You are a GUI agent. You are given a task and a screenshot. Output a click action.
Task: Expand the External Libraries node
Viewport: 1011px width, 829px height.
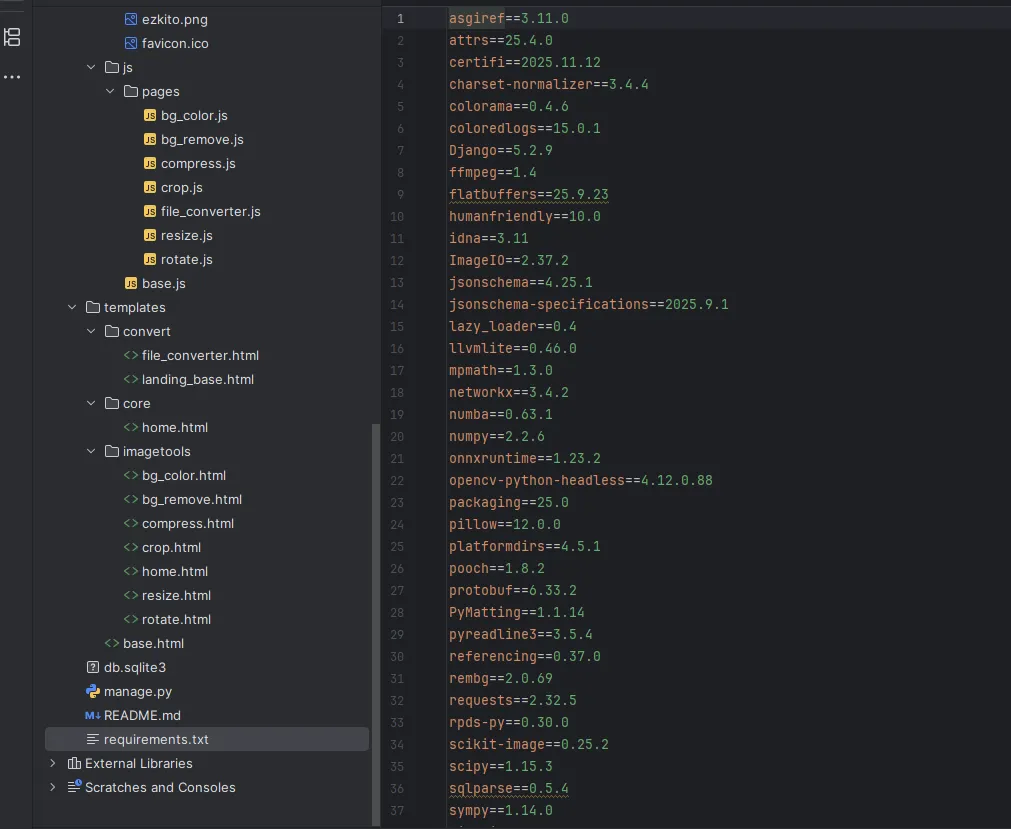[53, 763]
